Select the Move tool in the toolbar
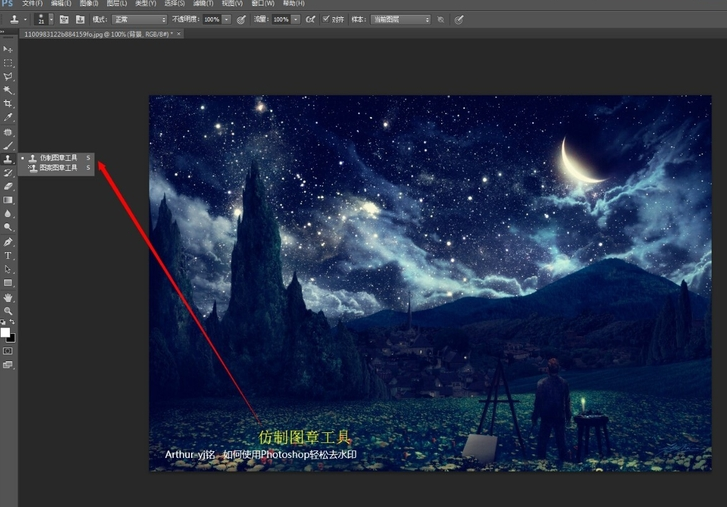Screen dimensions: 727x507 8,48
